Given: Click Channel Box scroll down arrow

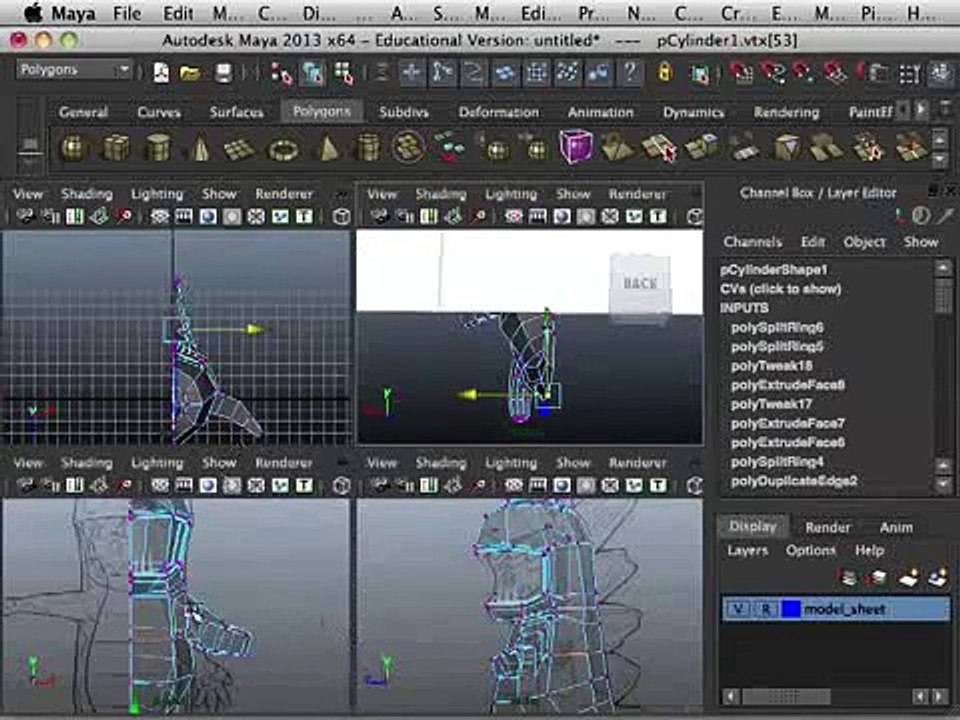Looking at the screenshot, I should pyautogui.click(x=943, y=486).
